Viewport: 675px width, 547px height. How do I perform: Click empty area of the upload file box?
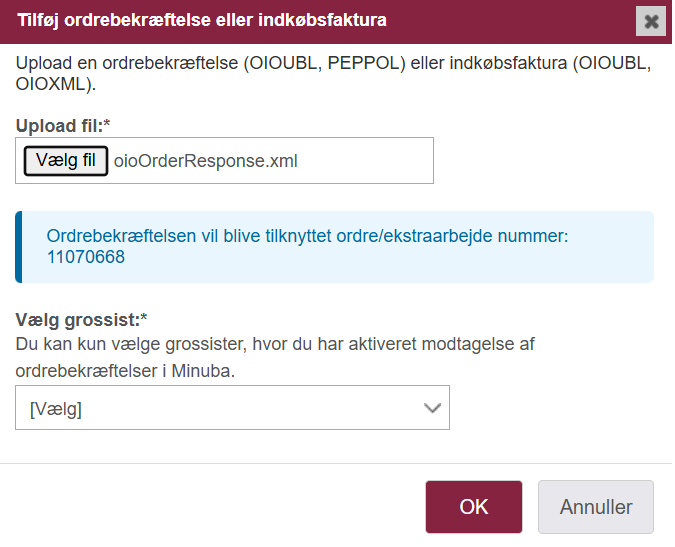click(365, 161)
